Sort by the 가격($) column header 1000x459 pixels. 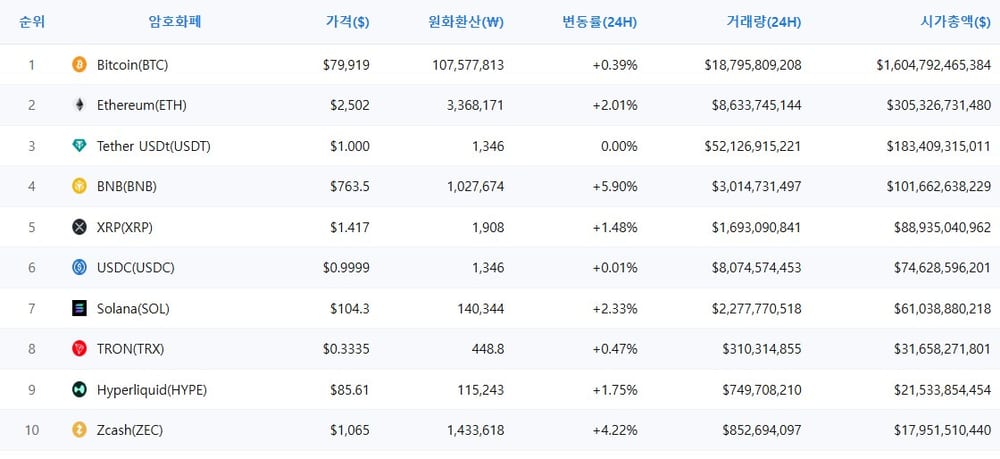(348, 22)
